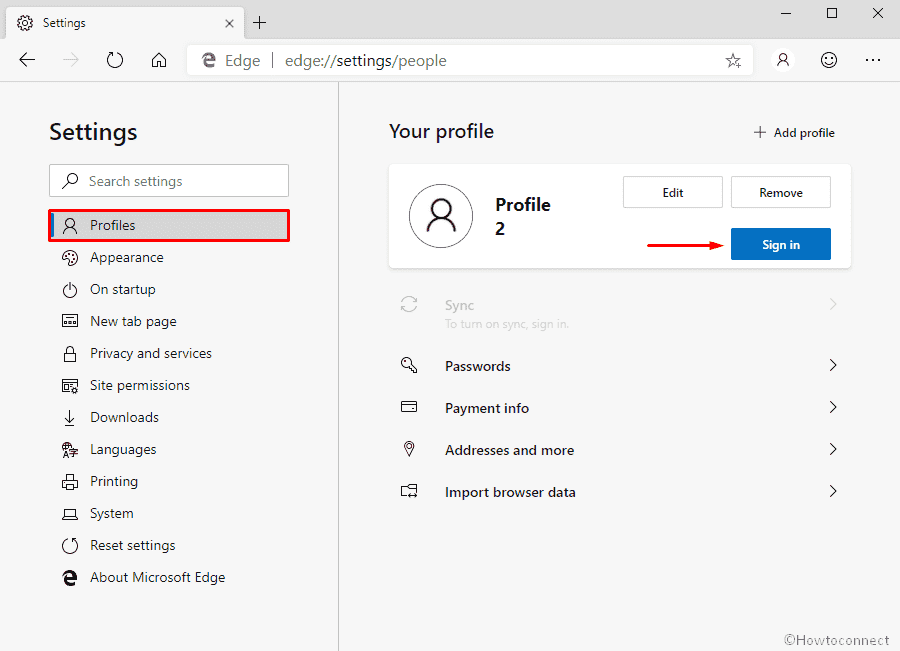Expand the Import browser data chevron

tap(833, 491)
